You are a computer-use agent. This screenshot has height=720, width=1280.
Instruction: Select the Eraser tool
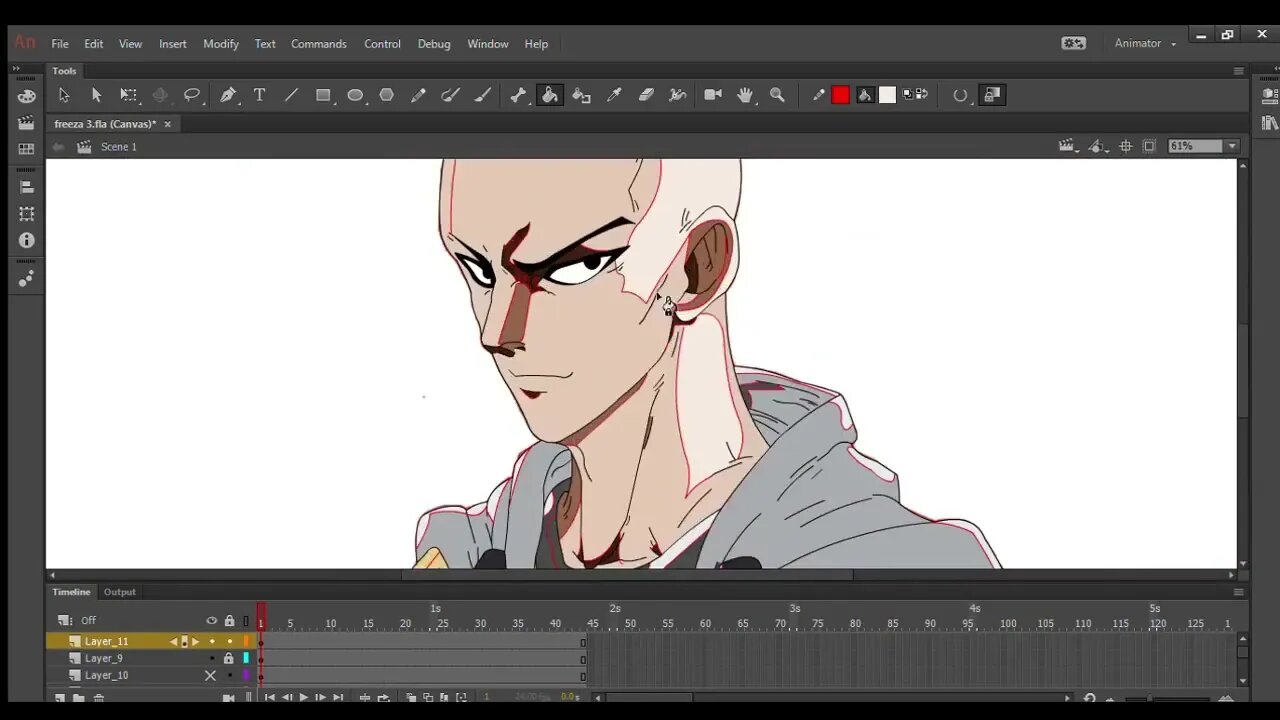point(646,95)
